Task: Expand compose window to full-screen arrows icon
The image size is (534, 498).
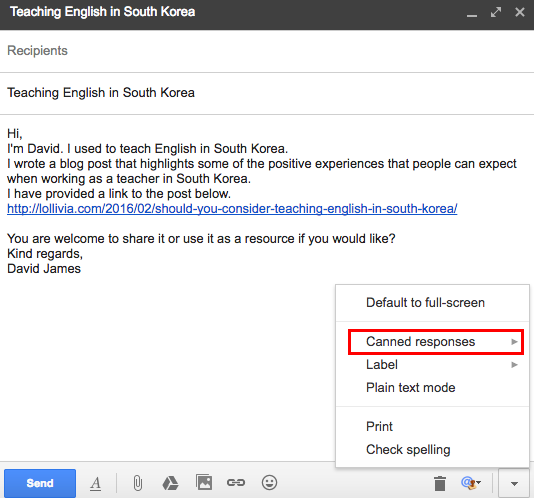Action: pyautogui.click(x=496, y=12)
